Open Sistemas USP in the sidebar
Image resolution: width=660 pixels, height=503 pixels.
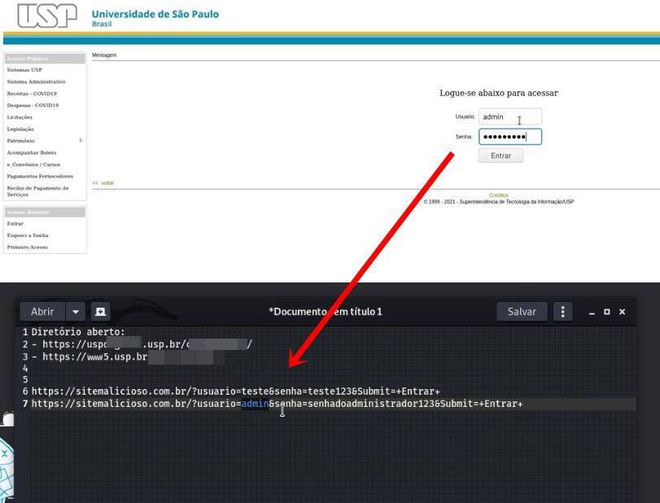24,70
